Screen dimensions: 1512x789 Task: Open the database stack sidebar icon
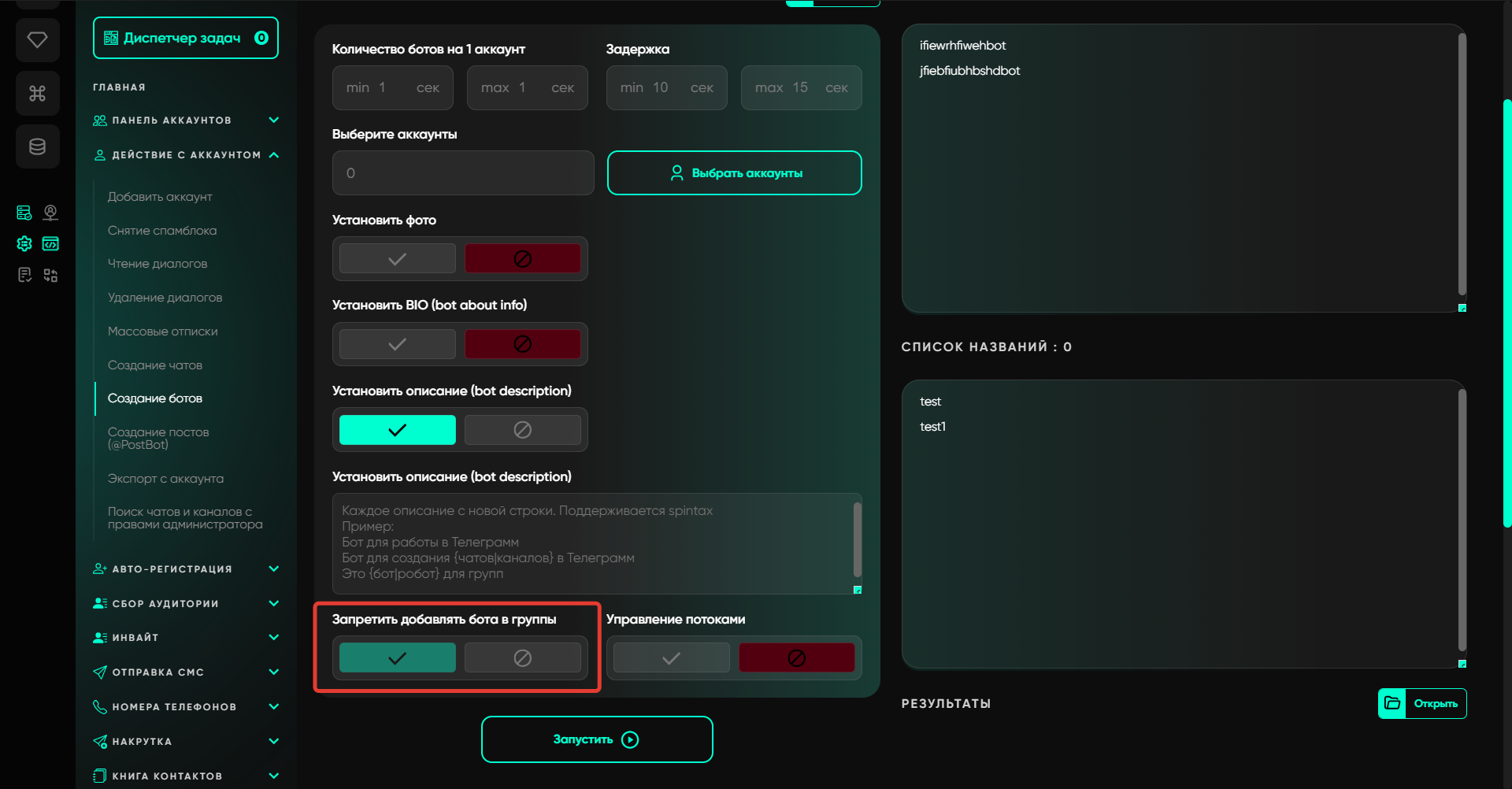[37, 146]
